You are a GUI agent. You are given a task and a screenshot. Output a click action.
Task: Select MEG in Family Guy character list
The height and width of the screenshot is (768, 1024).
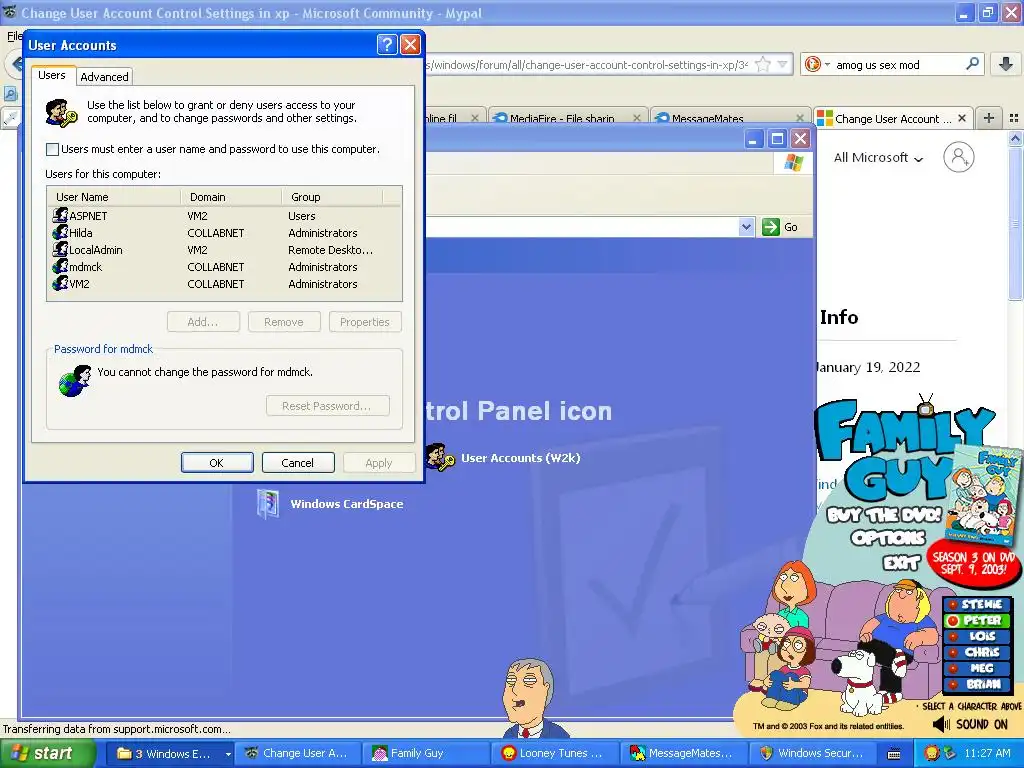click(976, 668)
